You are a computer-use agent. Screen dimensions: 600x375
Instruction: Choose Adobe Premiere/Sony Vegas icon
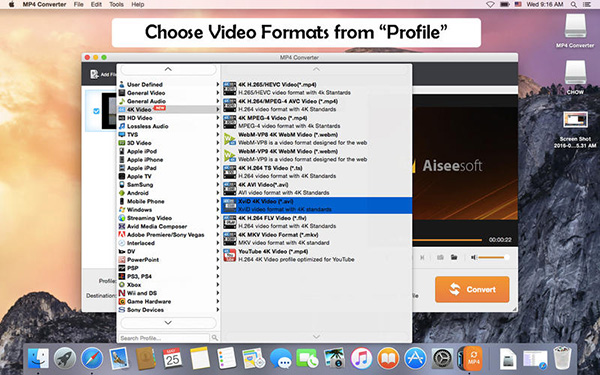click(x=122, y=235)
